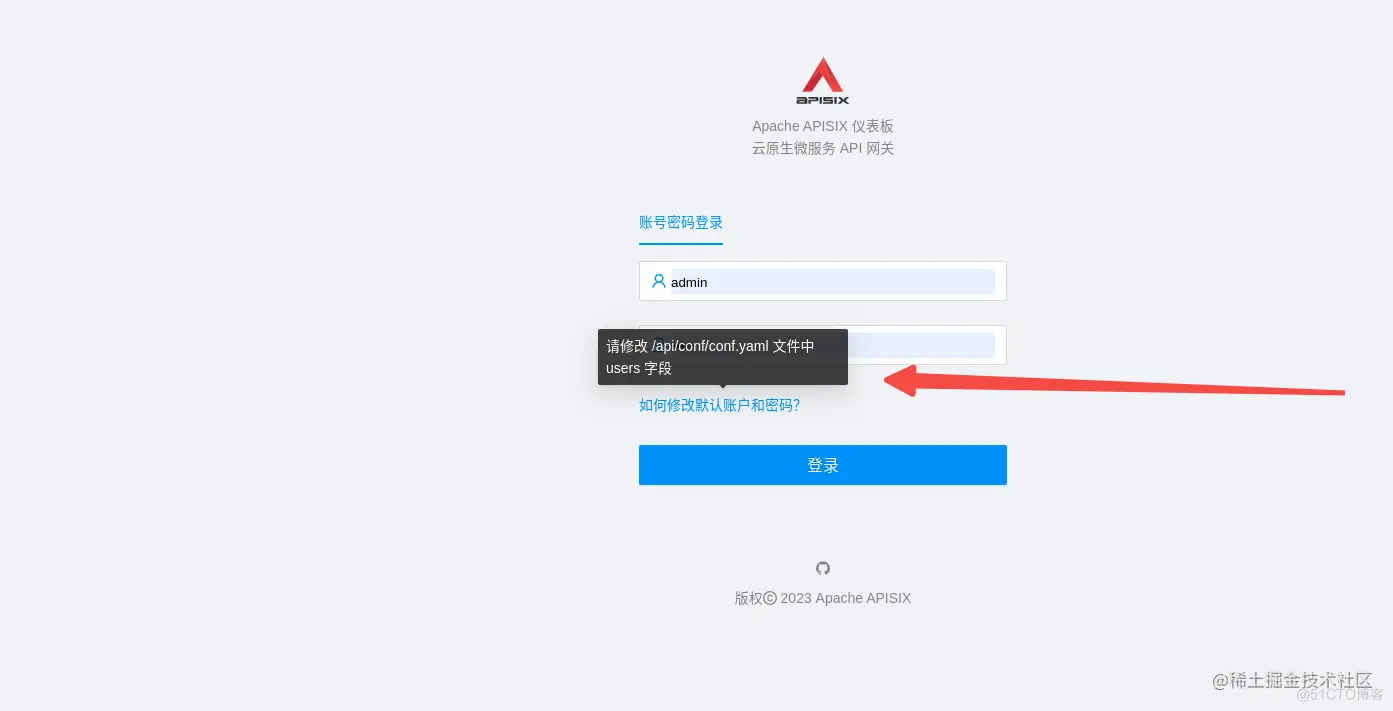Click the @51CTO博客 watermark text

tap(1339, 694)
